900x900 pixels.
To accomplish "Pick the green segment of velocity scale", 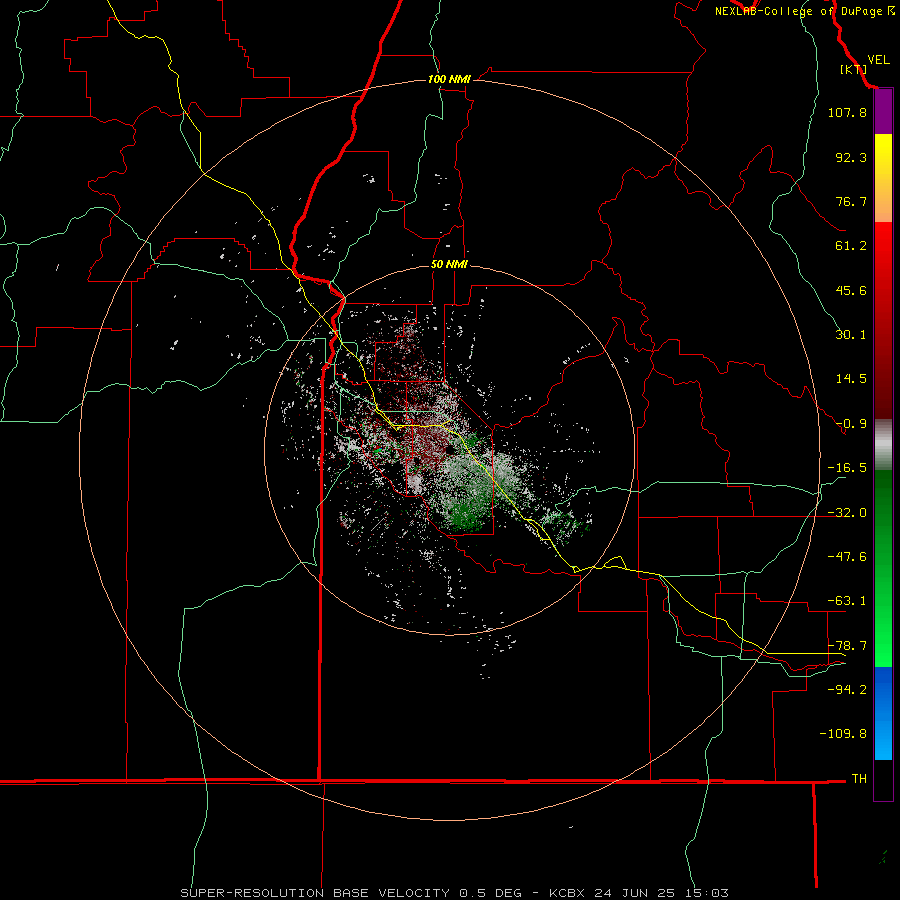I will [883, 568].
